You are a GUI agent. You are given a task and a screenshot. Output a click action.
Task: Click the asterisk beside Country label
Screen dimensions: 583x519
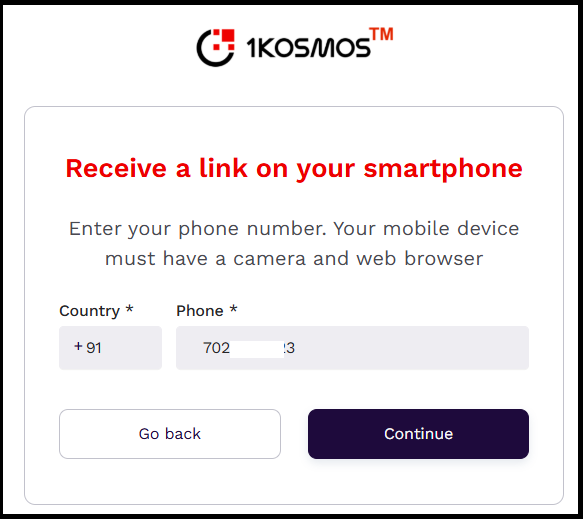pos(129,309)
